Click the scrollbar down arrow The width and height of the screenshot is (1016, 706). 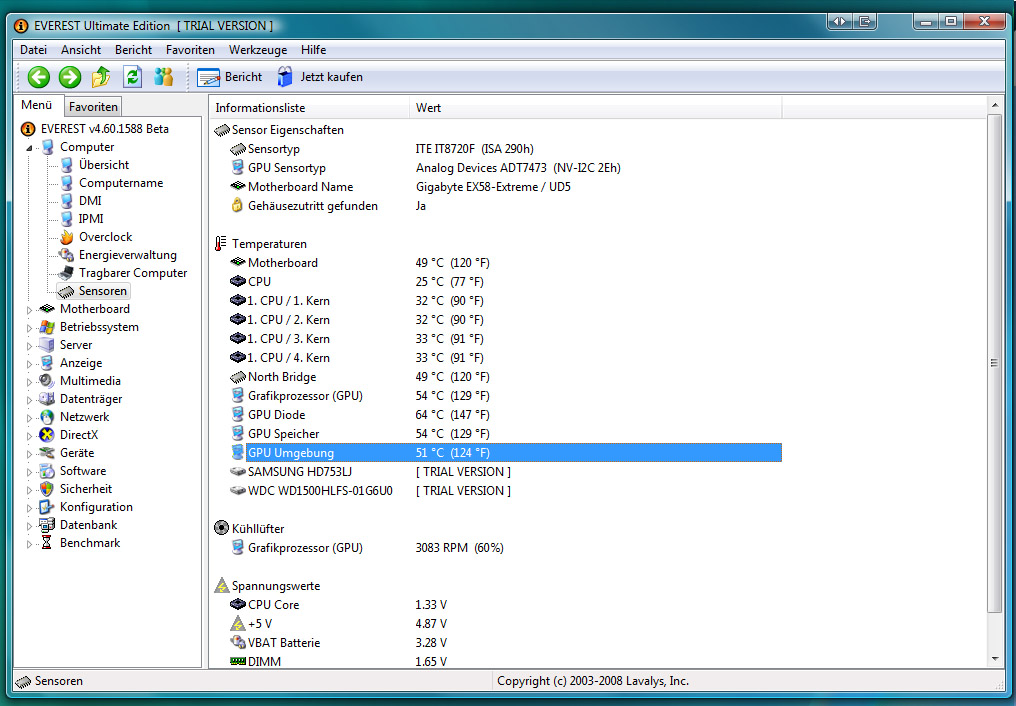coord(995,659)
